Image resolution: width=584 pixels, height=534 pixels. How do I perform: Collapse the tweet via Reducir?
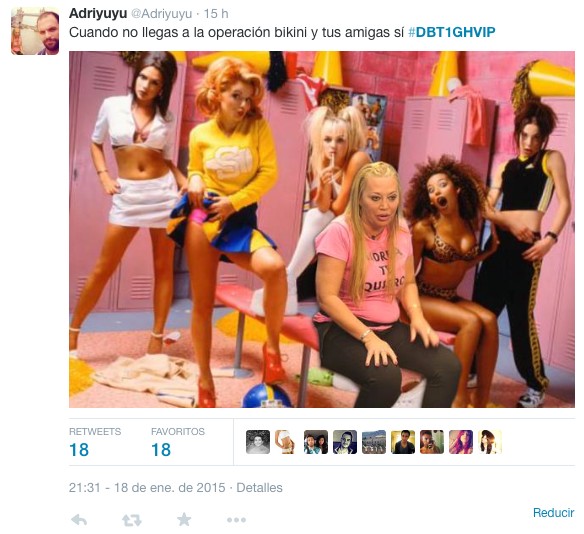[553, 512]
